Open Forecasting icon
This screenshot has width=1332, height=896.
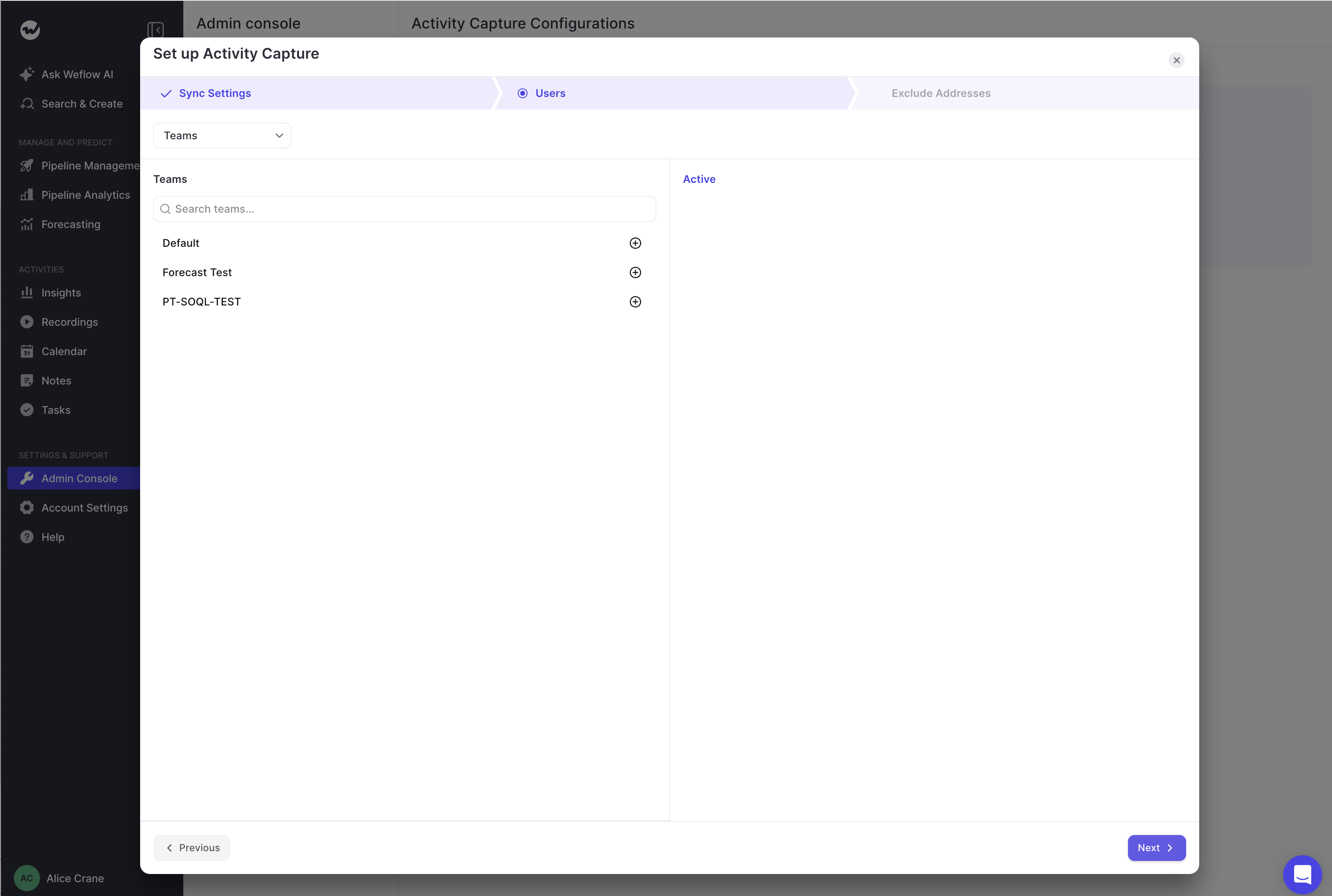coord(26,224)
